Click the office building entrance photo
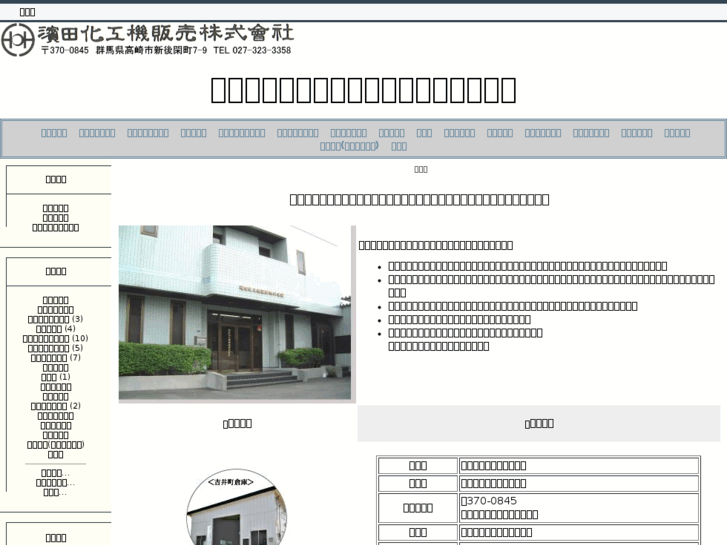 tap(235, 313)
